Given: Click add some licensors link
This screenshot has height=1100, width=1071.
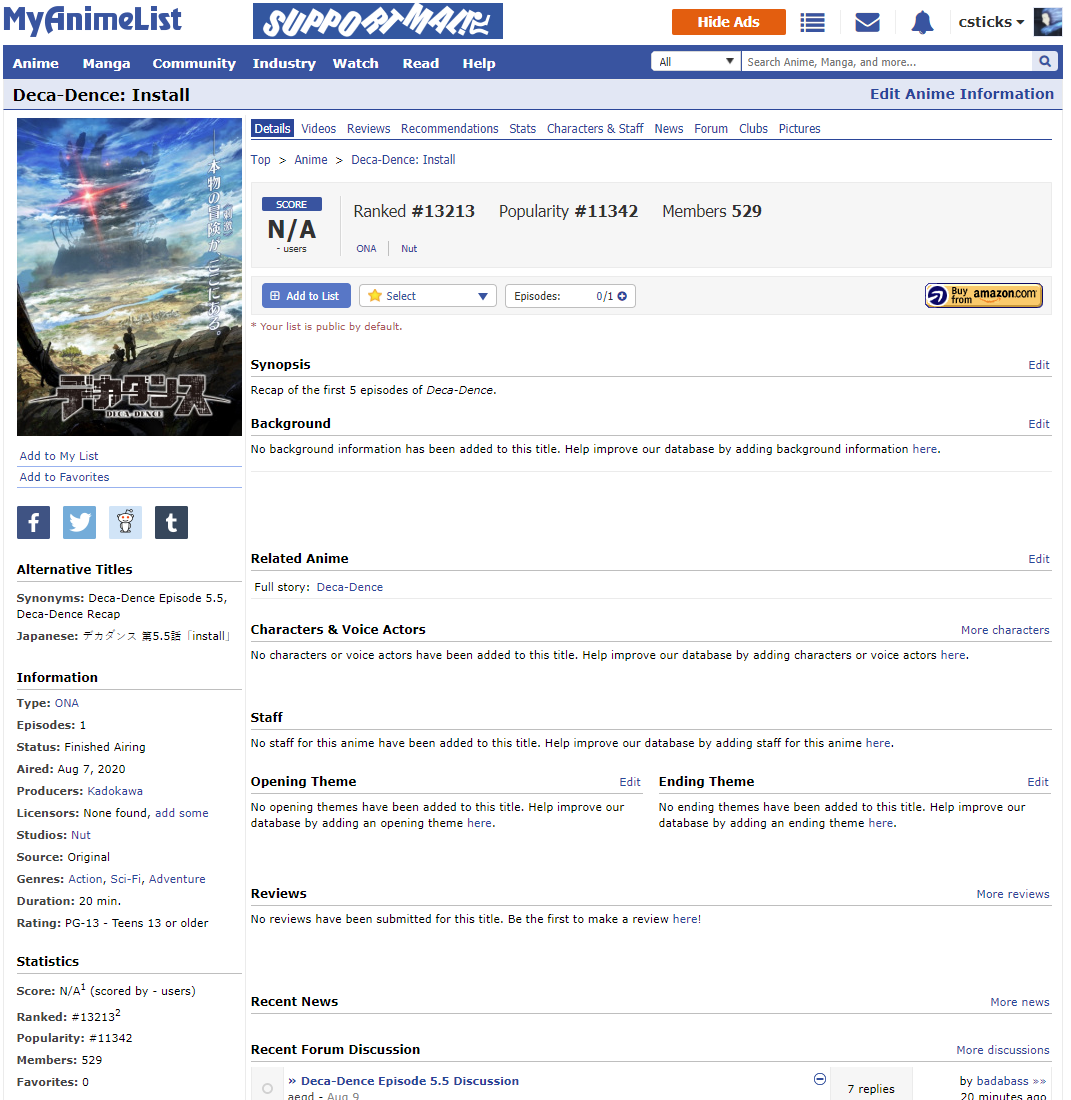Looking at the screenshot, I should click(x=182, y=813).
